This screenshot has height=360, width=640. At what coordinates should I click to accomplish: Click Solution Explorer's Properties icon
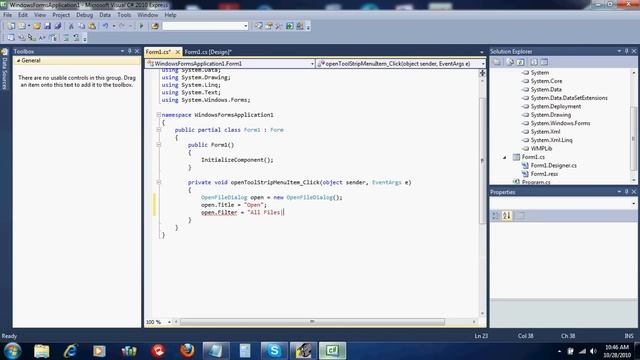coord(497,62)
